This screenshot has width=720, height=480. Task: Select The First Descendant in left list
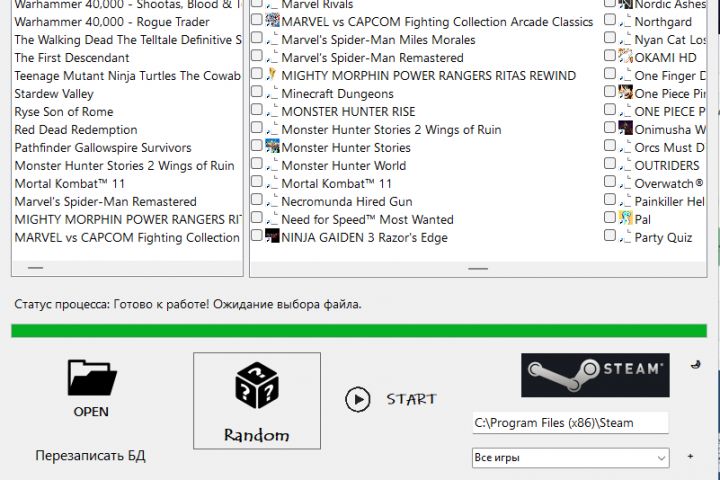72,58
